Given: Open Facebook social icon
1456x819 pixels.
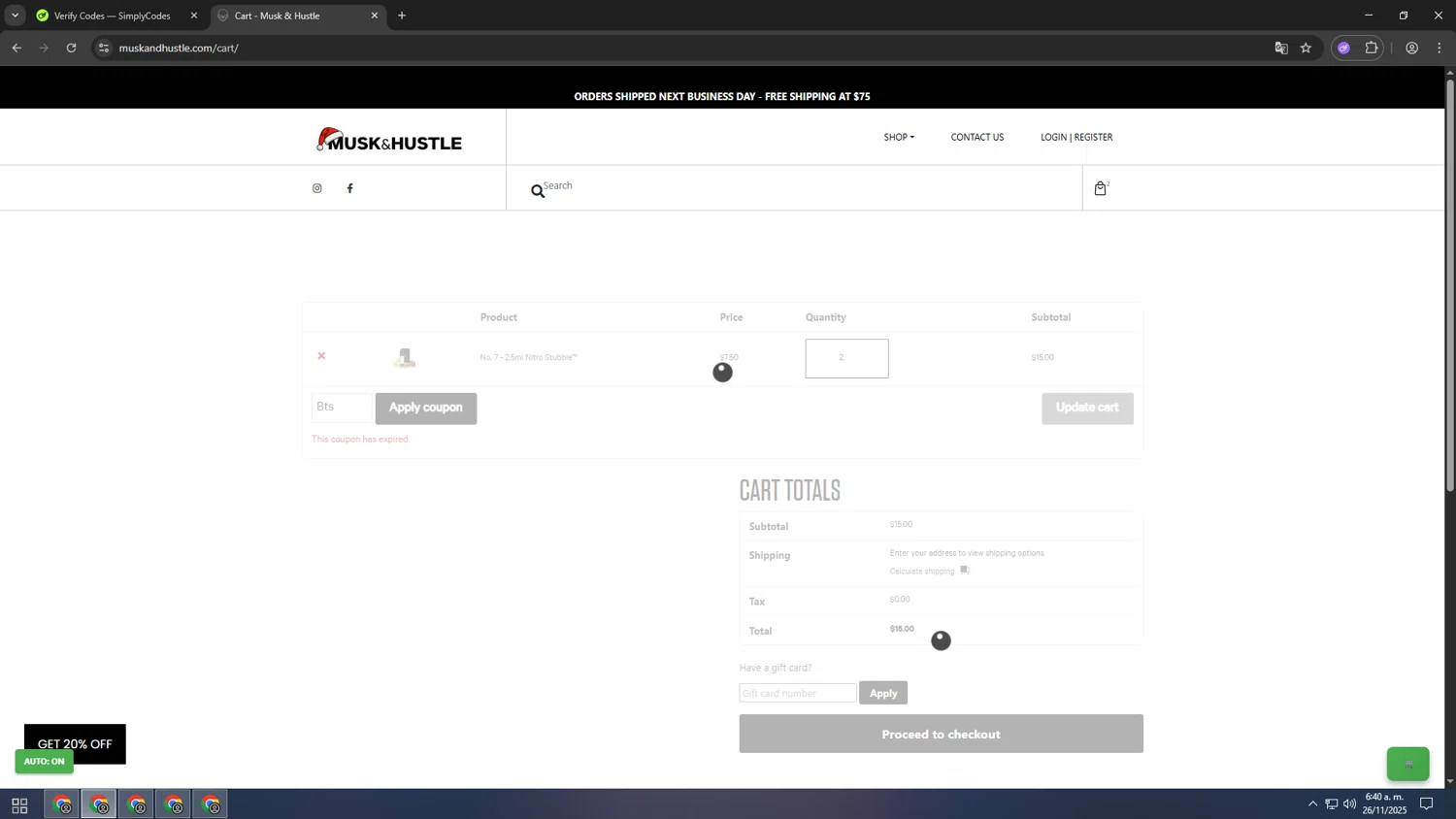Looking at the screenshot, I should click(349, 188).
